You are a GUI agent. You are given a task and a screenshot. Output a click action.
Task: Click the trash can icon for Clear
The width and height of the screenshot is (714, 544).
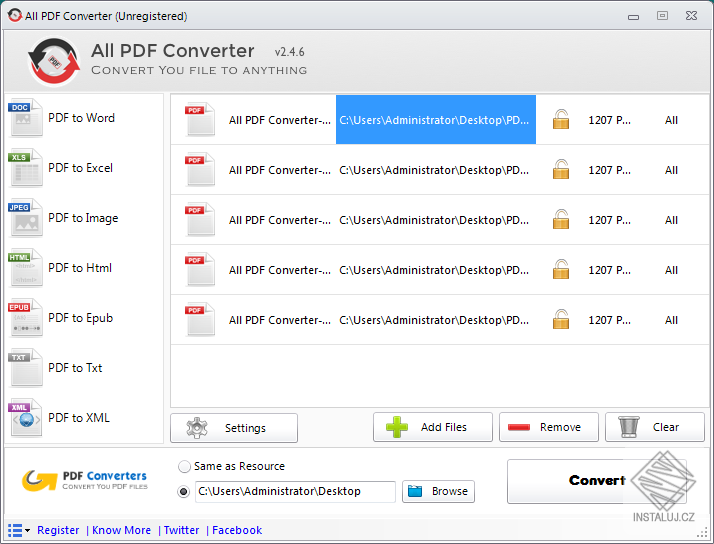point(628,427)
